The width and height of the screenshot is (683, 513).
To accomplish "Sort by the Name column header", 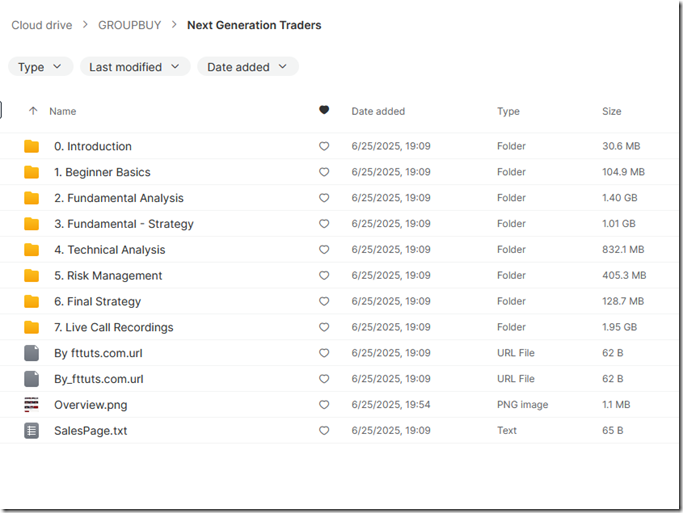I will [x=63, y=111].
